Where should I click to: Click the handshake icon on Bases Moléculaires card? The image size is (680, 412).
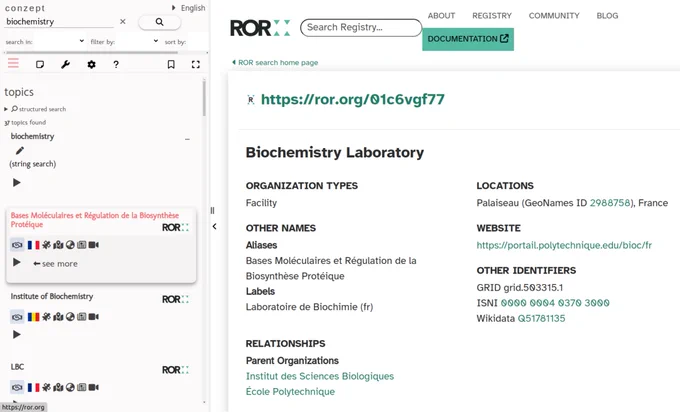coord(17,245)
